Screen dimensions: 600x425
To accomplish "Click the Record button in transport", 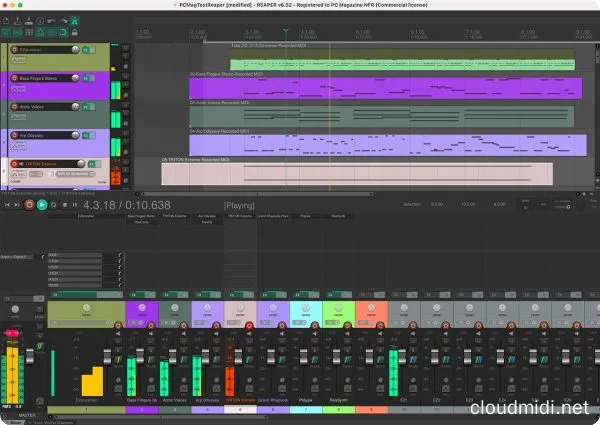I will tap(28, 204).
